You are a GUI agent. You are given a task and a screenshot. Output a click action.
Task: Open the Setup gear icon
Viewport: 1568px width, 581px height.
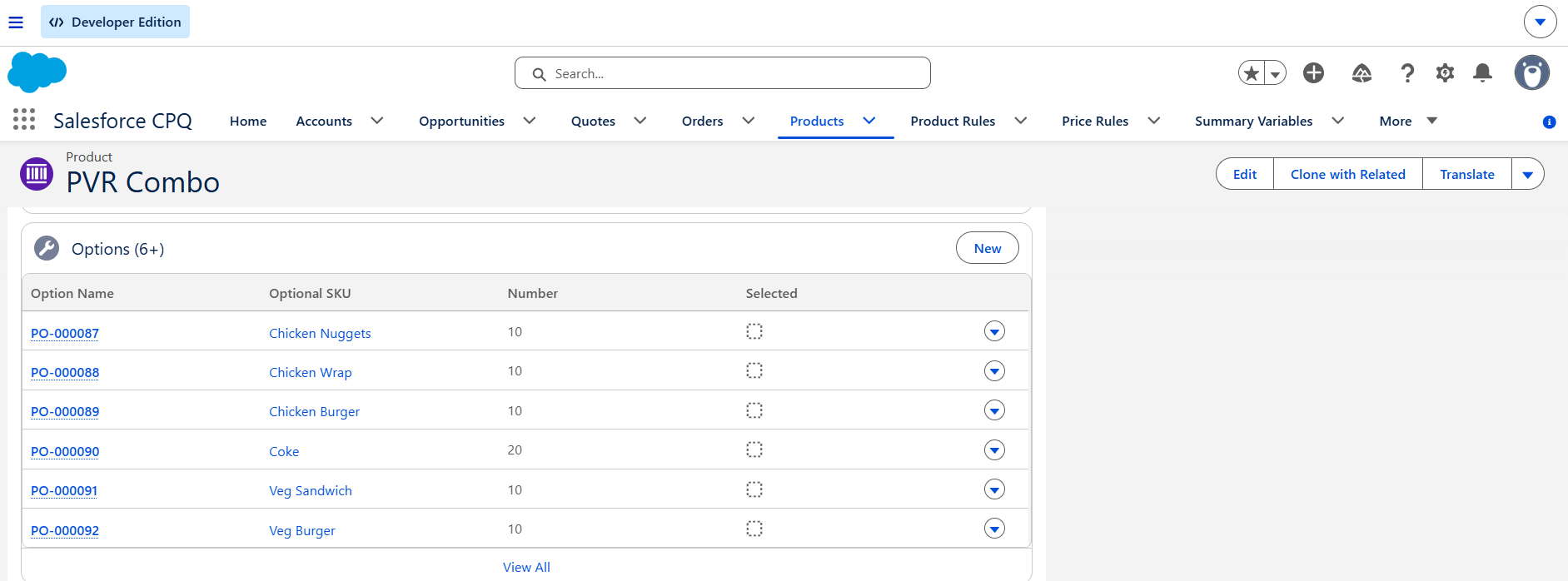pyautogui.click(x=1445, y=73)
